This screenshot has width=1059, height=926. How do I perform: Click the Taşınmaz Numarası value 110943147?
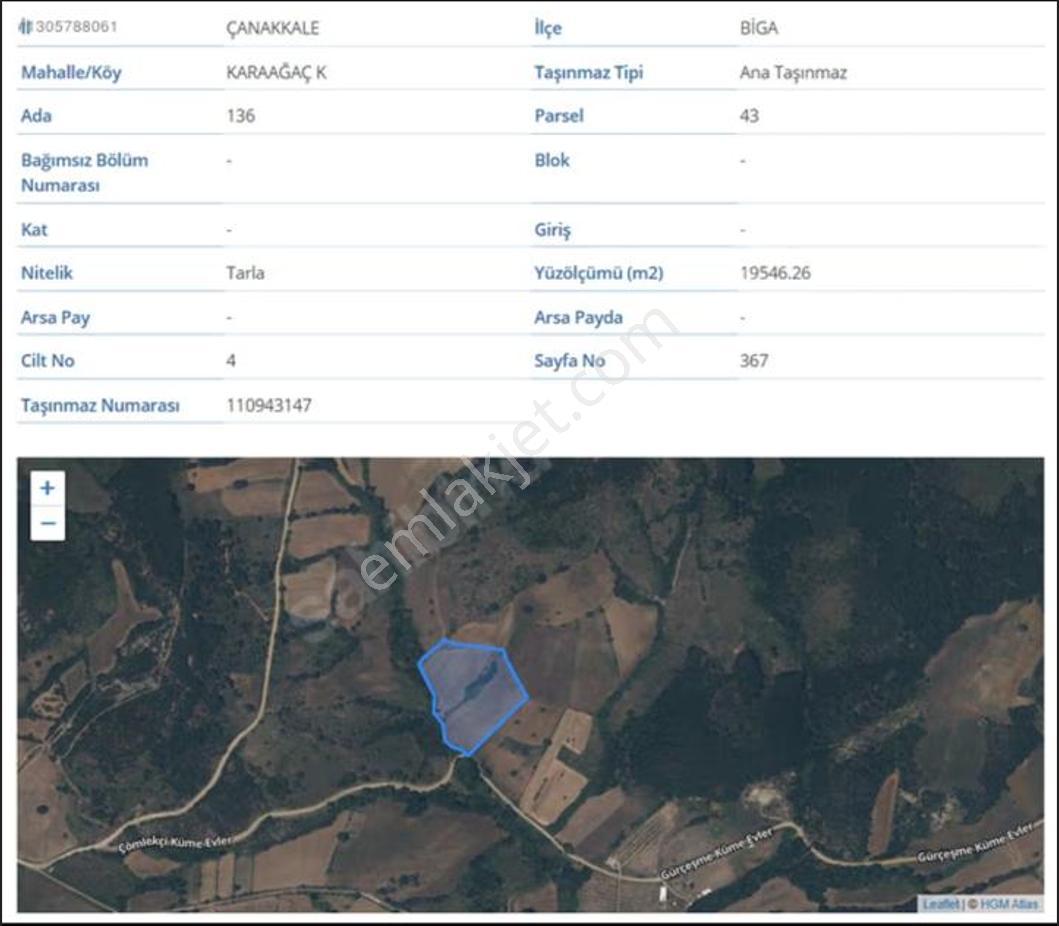coord(269,405)
